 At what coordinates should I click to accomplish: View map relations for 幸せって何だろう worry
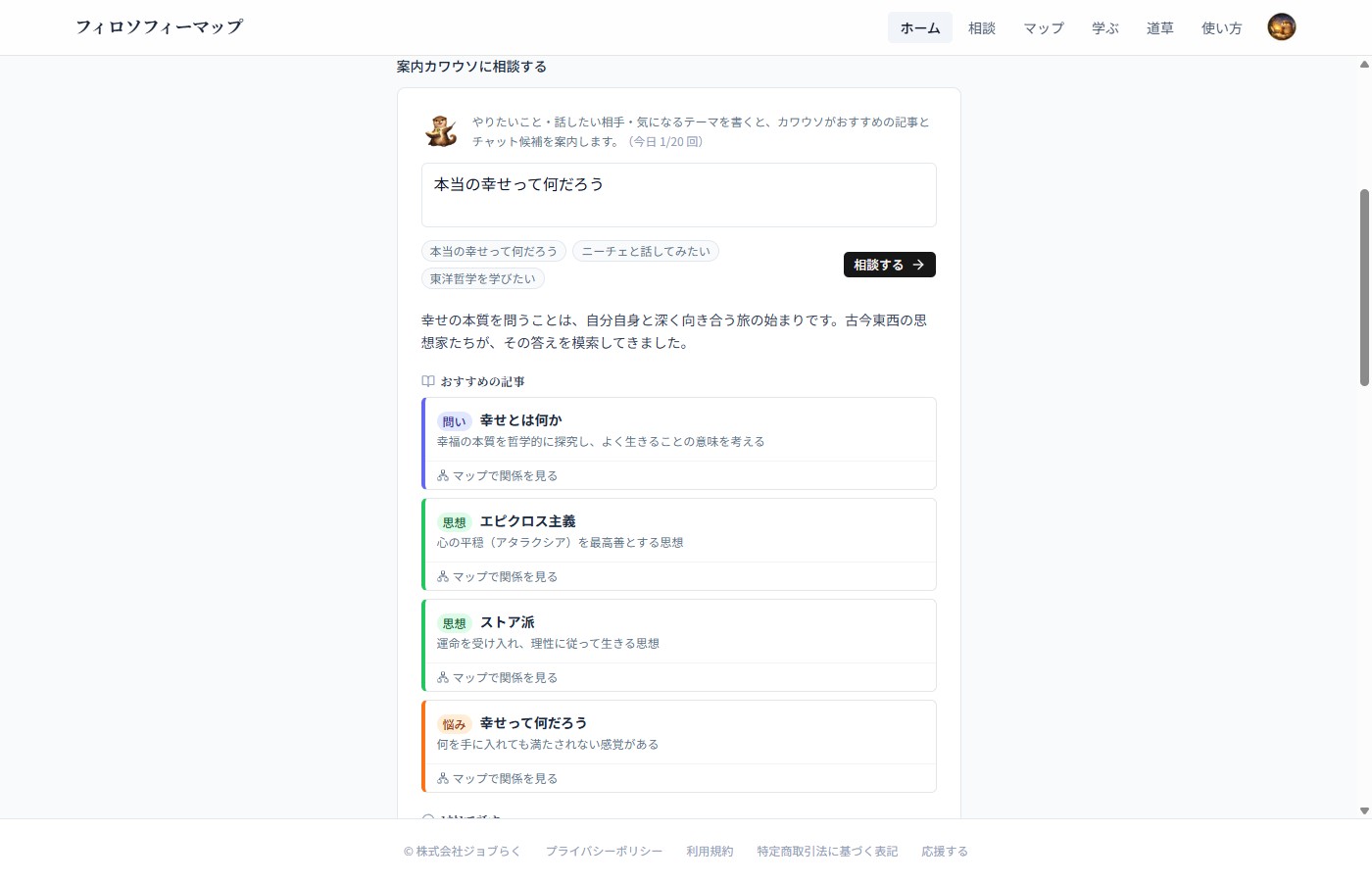click(498, 778)
